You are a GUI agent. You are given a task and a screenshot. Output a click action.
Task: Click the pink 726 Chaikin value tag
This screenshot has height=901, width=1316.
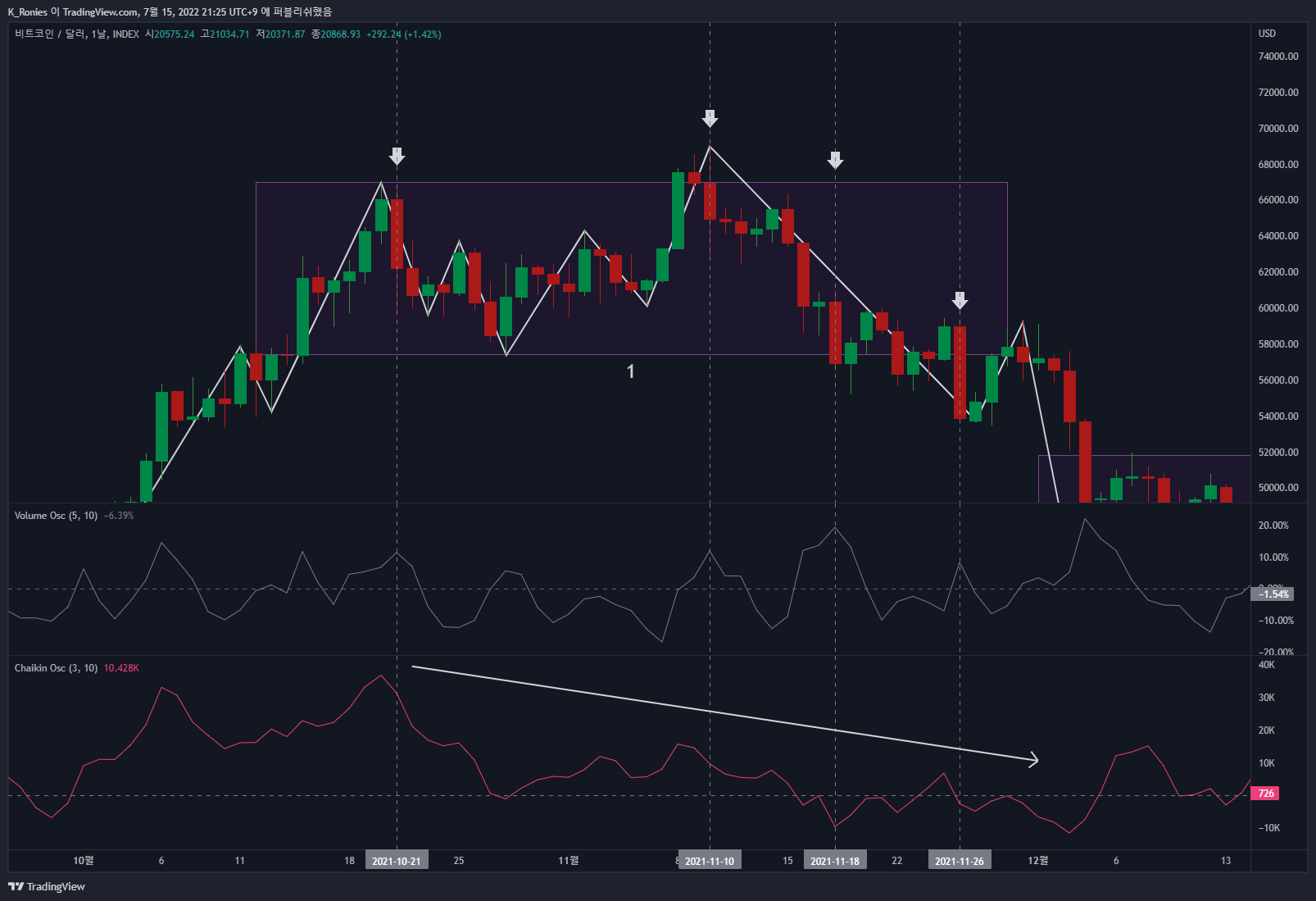(1266, 794)
